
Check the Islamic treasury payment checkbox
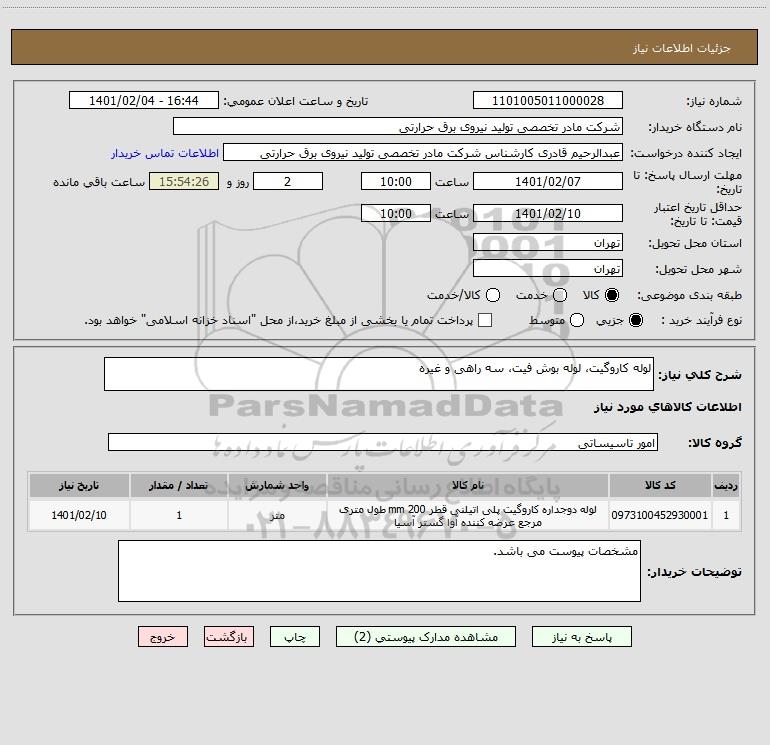click(x=485, y=320)
